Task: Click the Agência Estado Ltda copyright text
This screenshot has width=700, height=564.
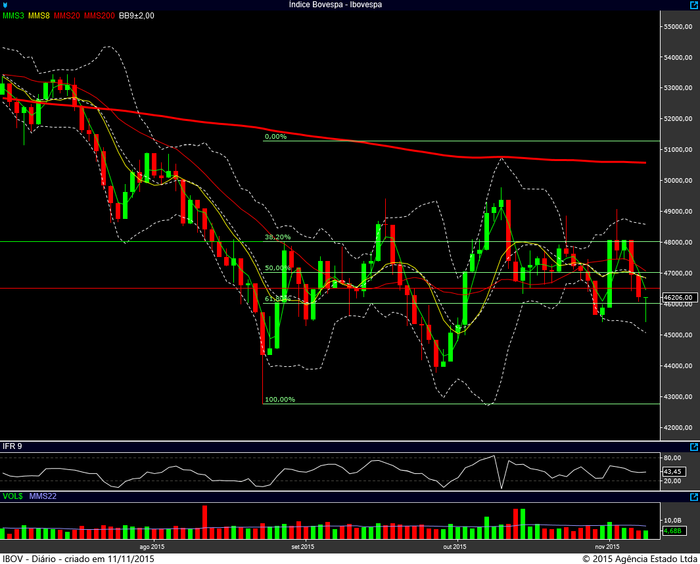Action: click(640, 559)
